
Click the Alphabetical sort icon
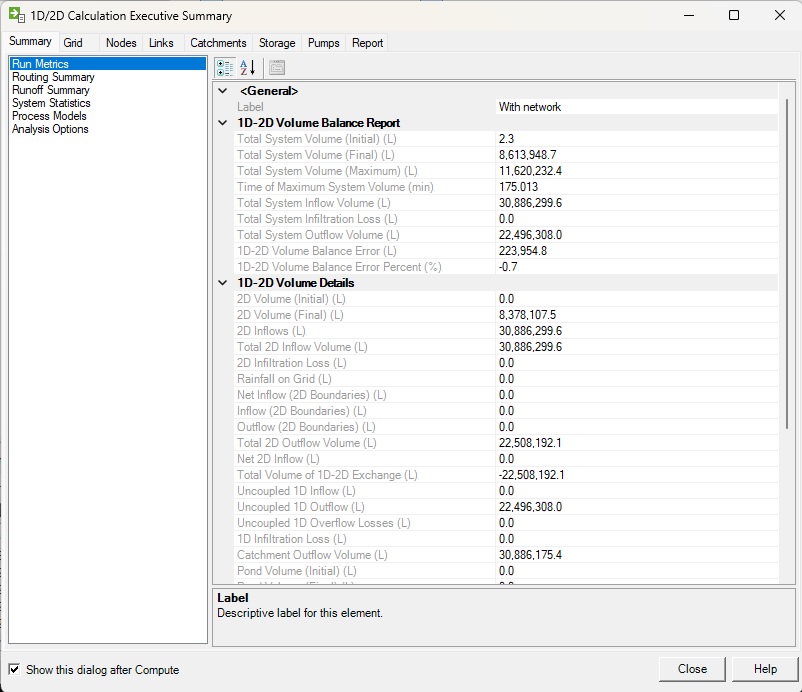248,67
